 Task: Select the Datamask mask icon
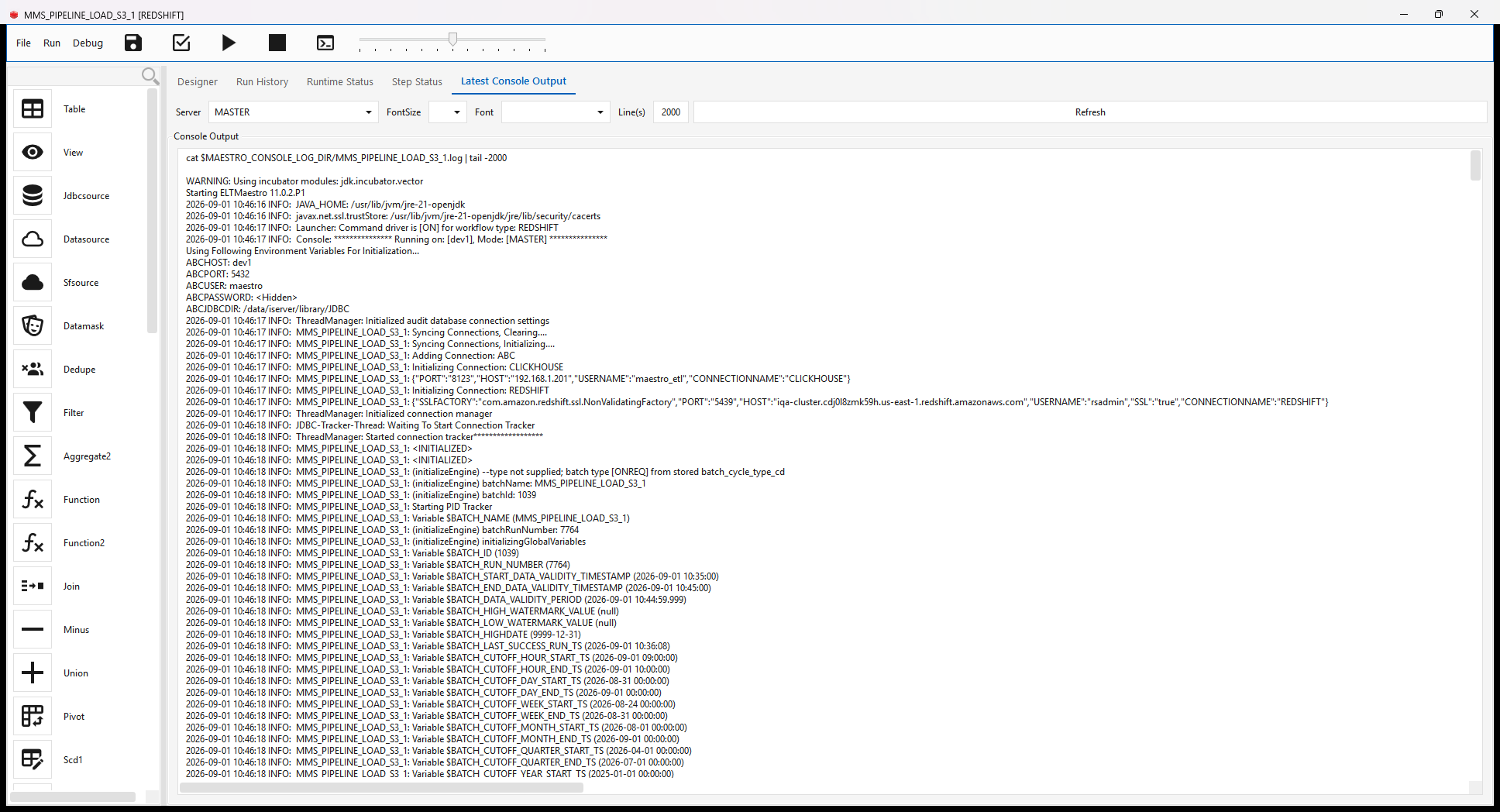(x=33, y=326)
